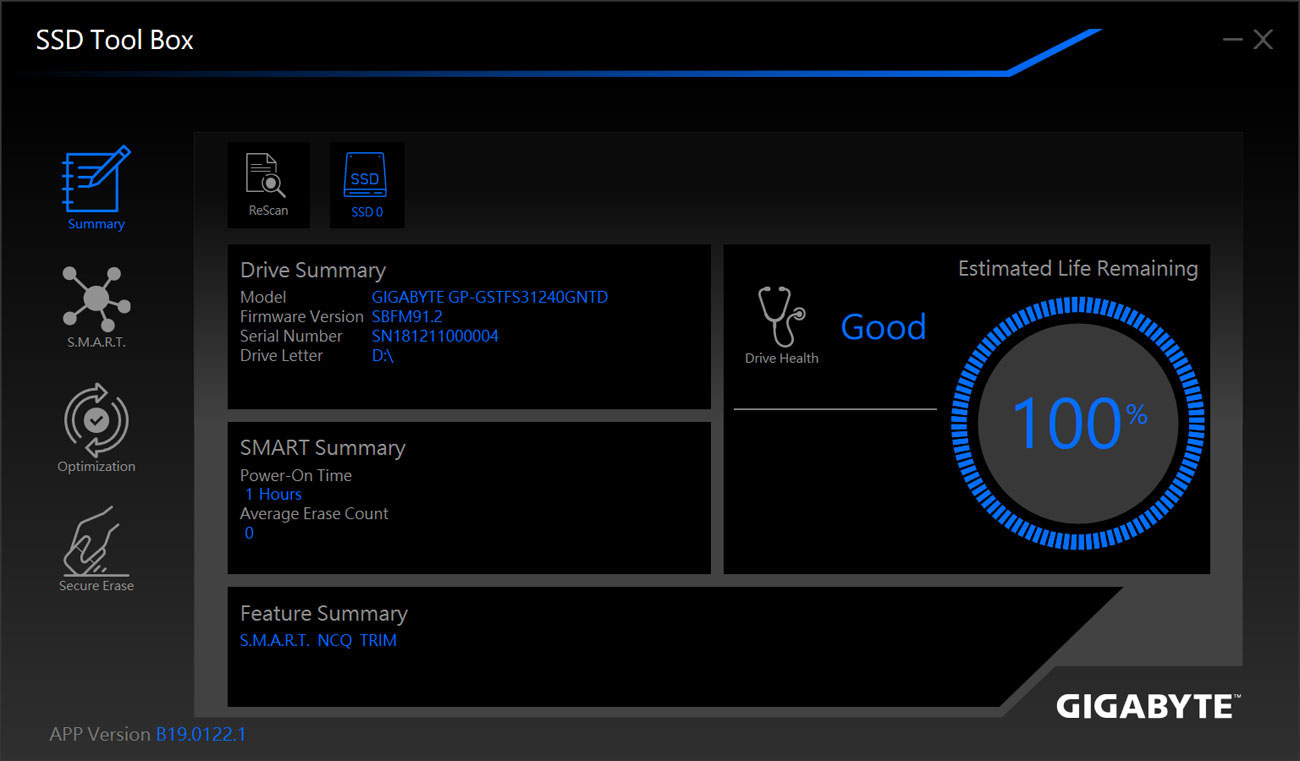Open drive letter D:\
The width and height of the screenshot is (1300, 761).
381,355
